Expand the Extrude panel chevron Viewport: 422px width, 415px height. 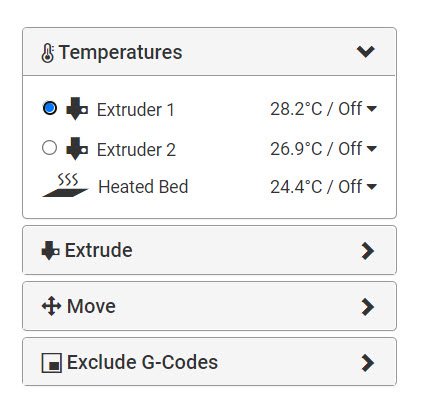[368, 251]
